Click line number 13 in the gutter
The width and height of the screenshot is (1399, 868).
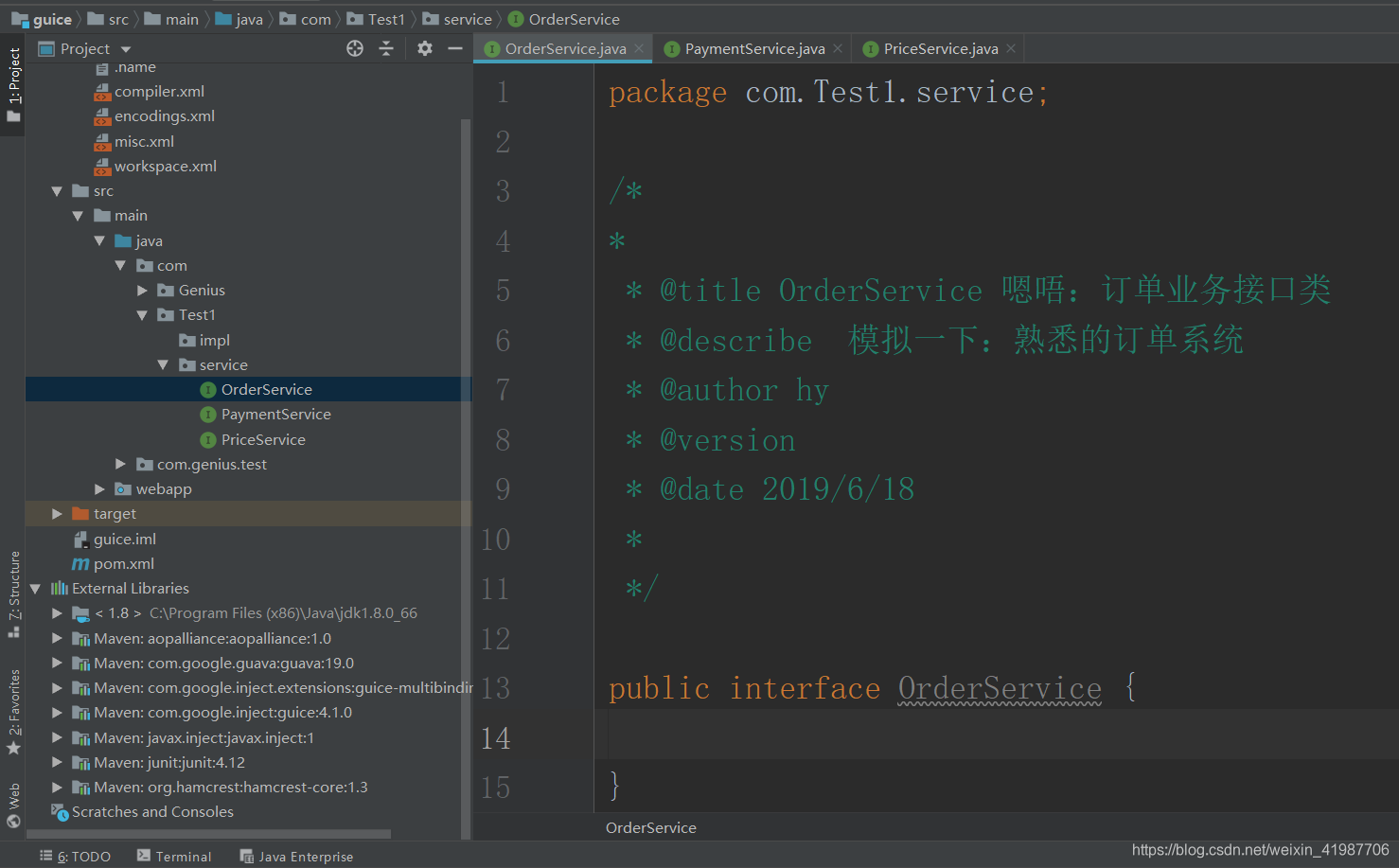pos(496,688)
